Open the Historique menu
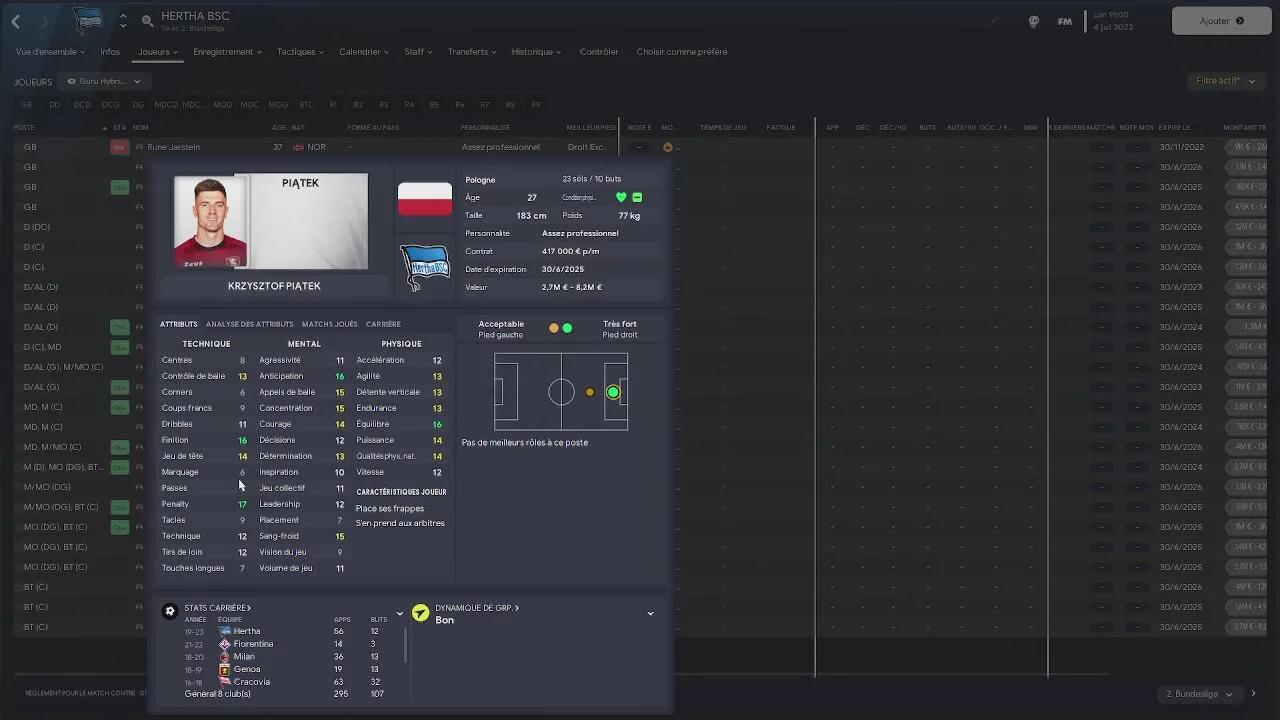The height and width of the screenshot is (720, 1280). pyautogui.click(x=536, y=52)
